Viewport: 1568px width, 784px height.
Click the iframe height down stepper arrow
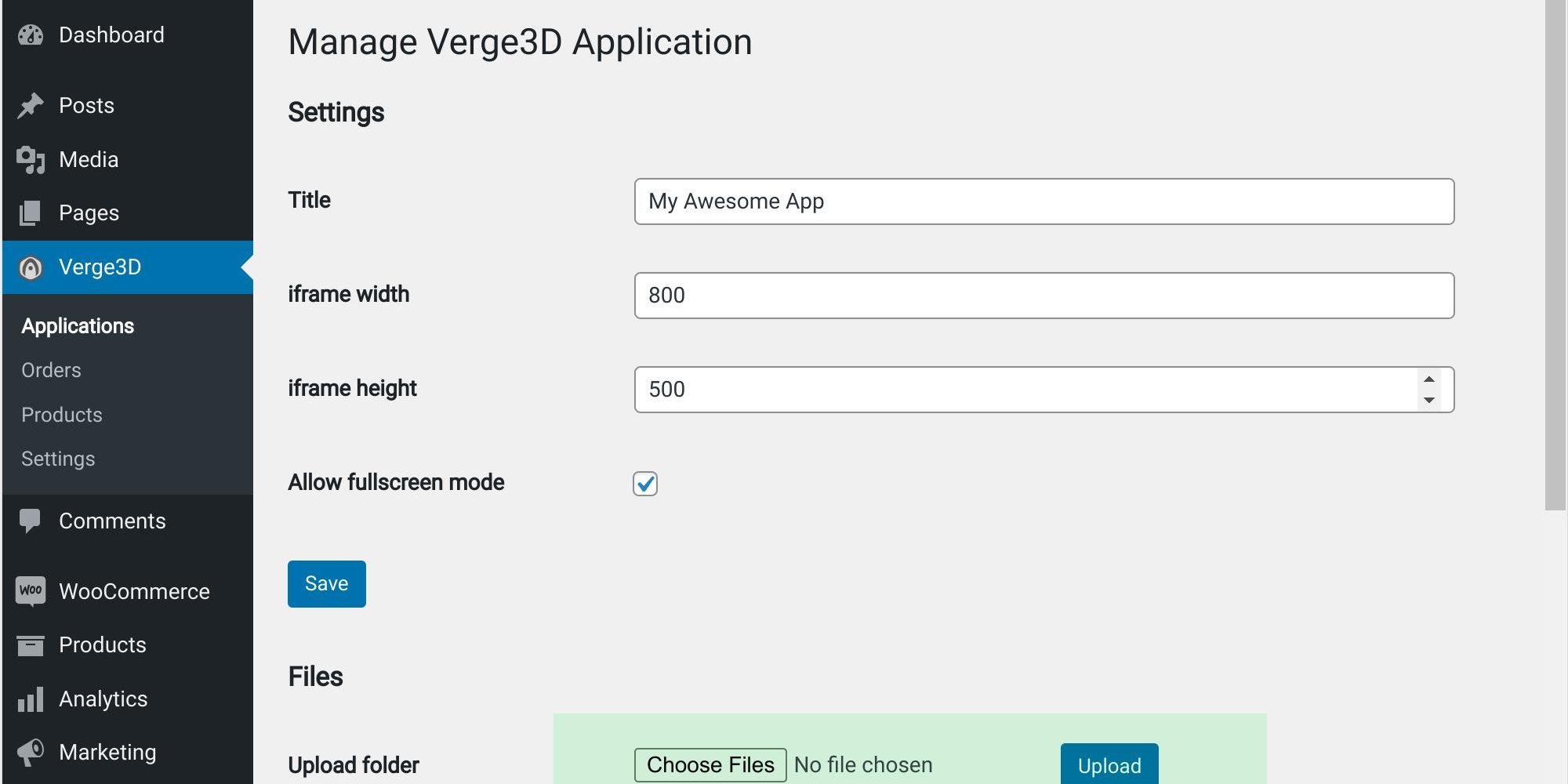point(1429,399)
